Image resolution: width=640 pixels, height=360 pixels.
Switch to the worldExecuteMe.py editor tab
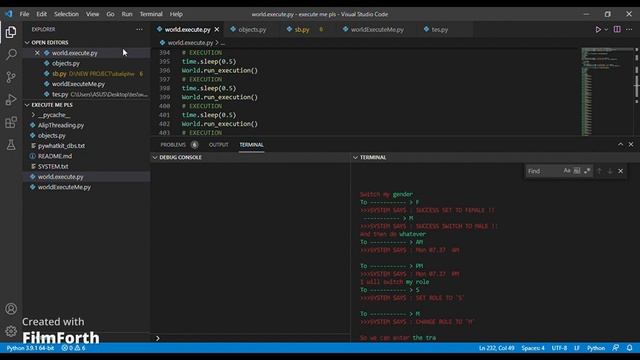coord(377,29)
